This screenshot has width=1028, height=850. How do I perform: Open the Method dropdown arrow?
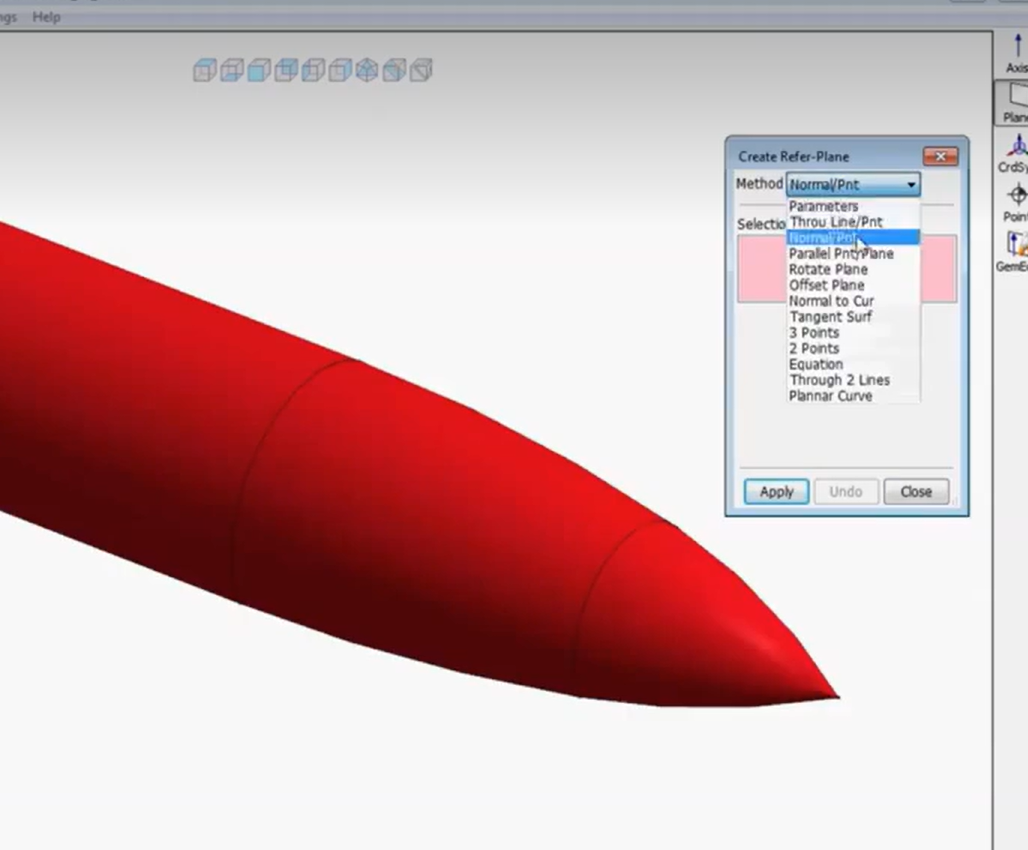tap(911, 185)
